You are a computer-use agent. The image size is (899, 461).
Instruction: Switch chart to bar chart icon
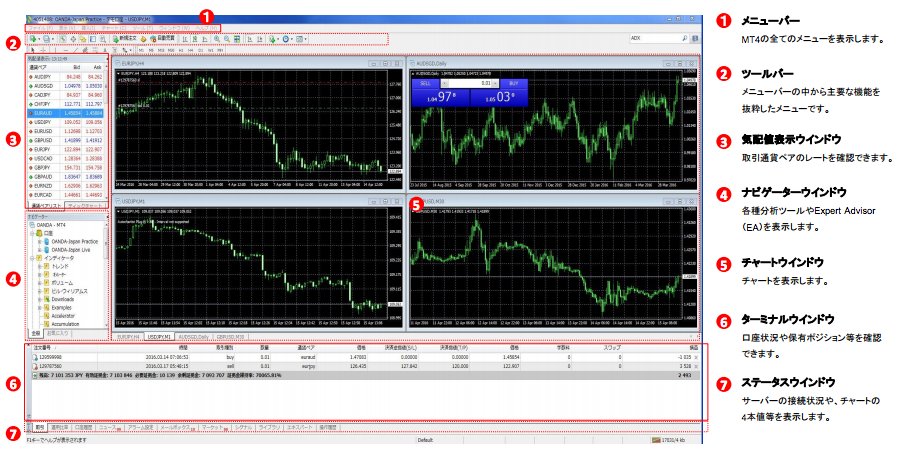tap(185, 39)
